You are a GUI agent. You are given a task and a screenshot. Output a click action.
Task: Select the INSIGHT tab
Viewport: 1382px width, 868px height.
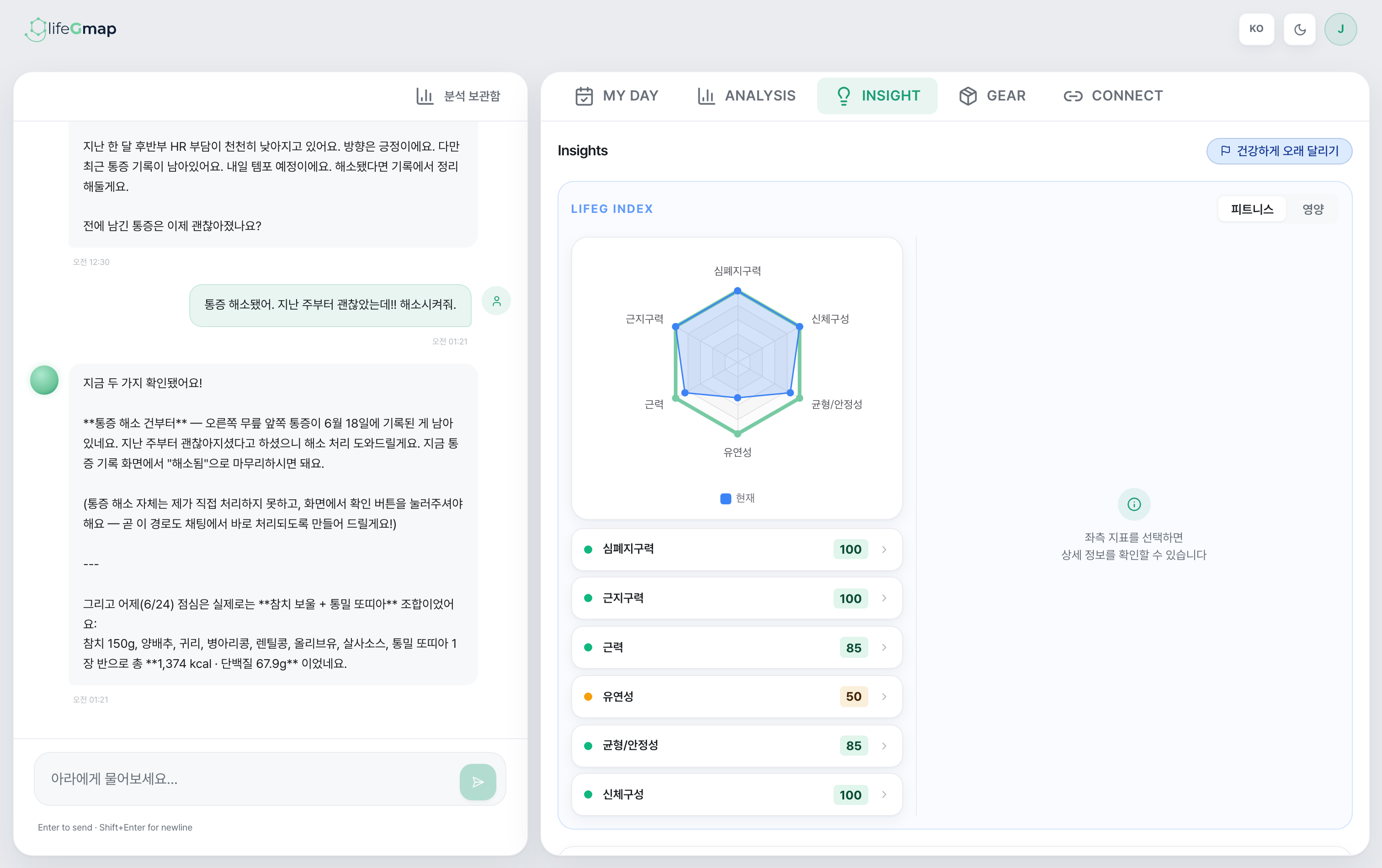877,96
